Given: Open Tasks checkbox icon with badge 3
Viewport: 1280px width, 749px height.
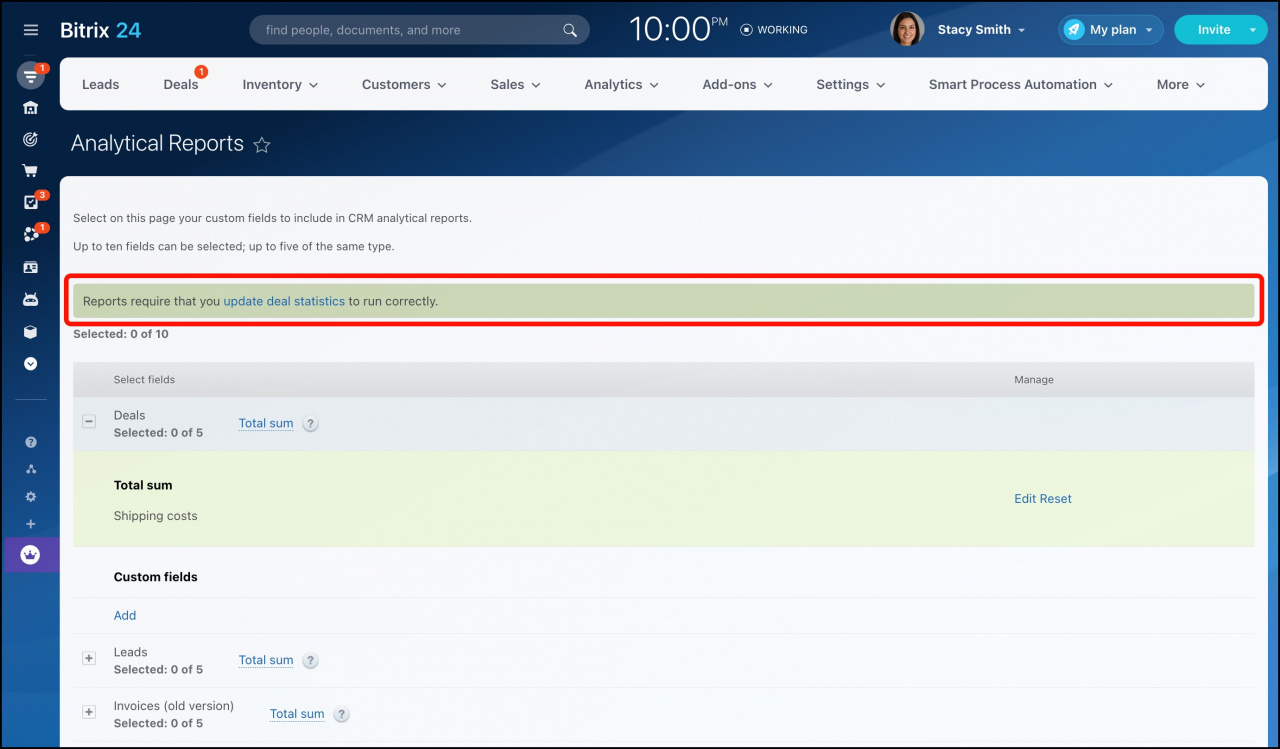Looking at the screenshot, I should coord(30,202).
